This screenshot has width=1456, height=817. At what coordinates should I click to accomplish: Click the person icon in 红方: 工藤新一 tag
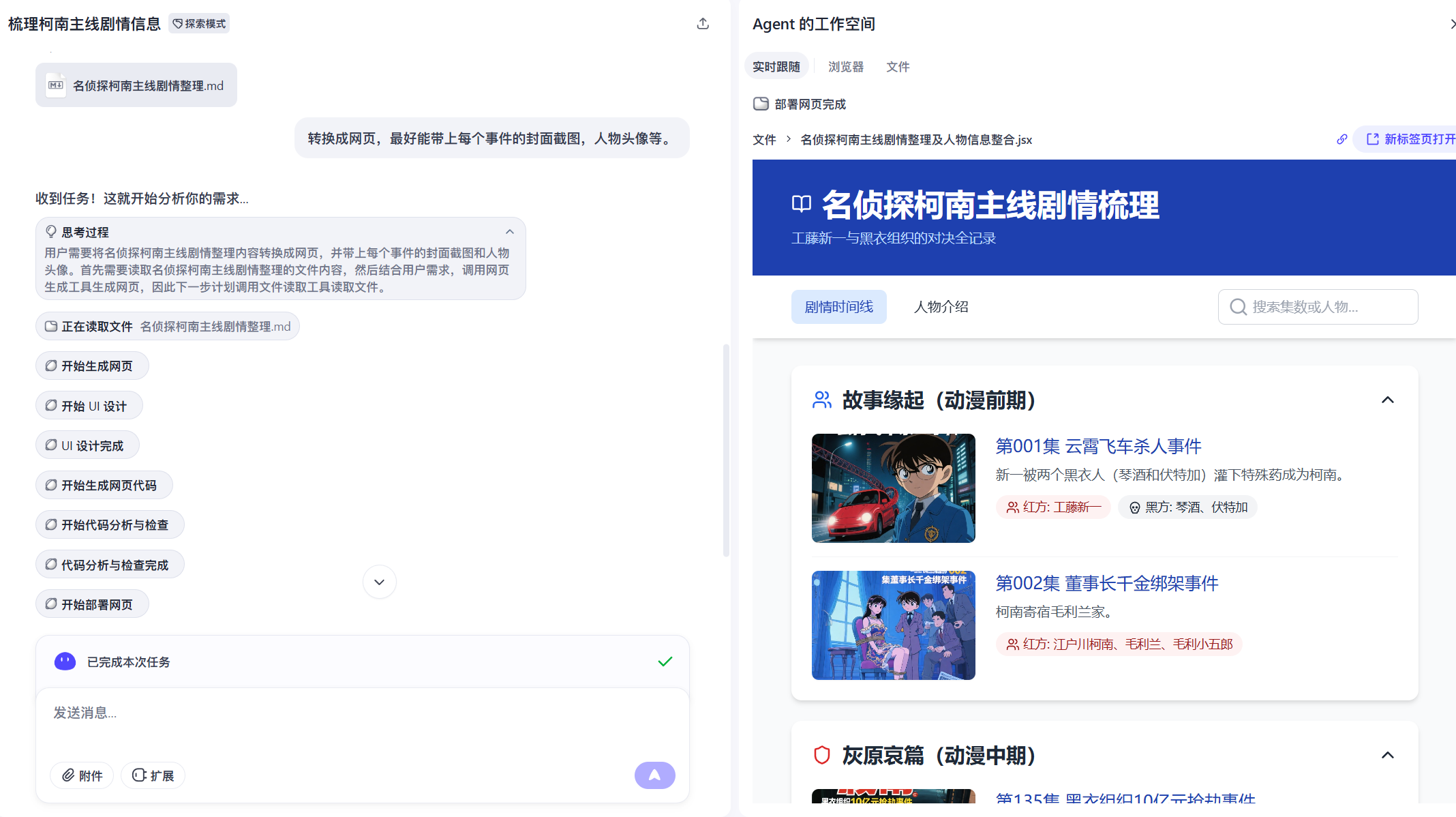pyautogui.click(x=1013, y=507)
